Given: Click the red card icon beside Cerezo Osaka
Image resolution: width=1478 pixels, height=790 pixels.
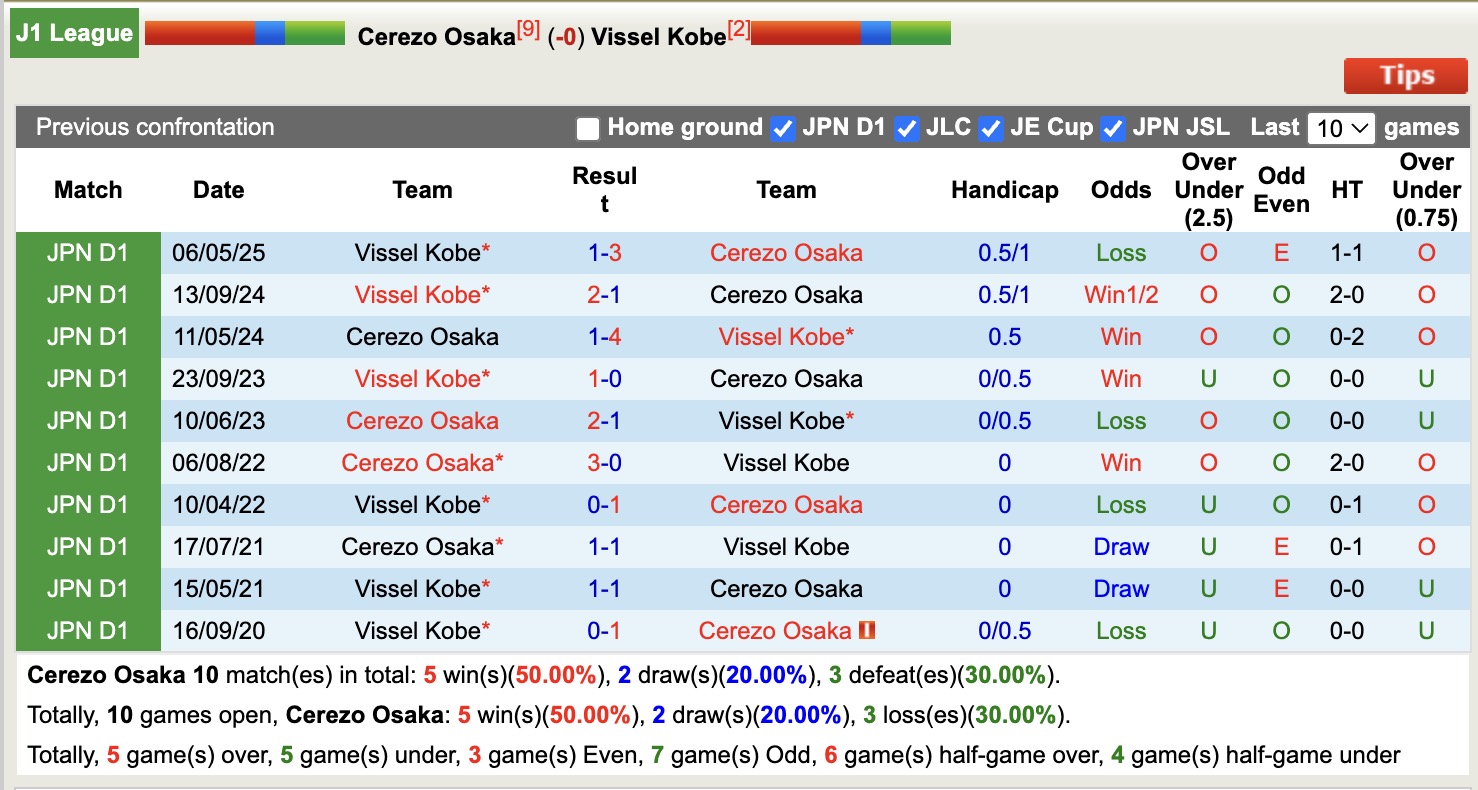Looking at the screenshot, I should pos(866,631).
